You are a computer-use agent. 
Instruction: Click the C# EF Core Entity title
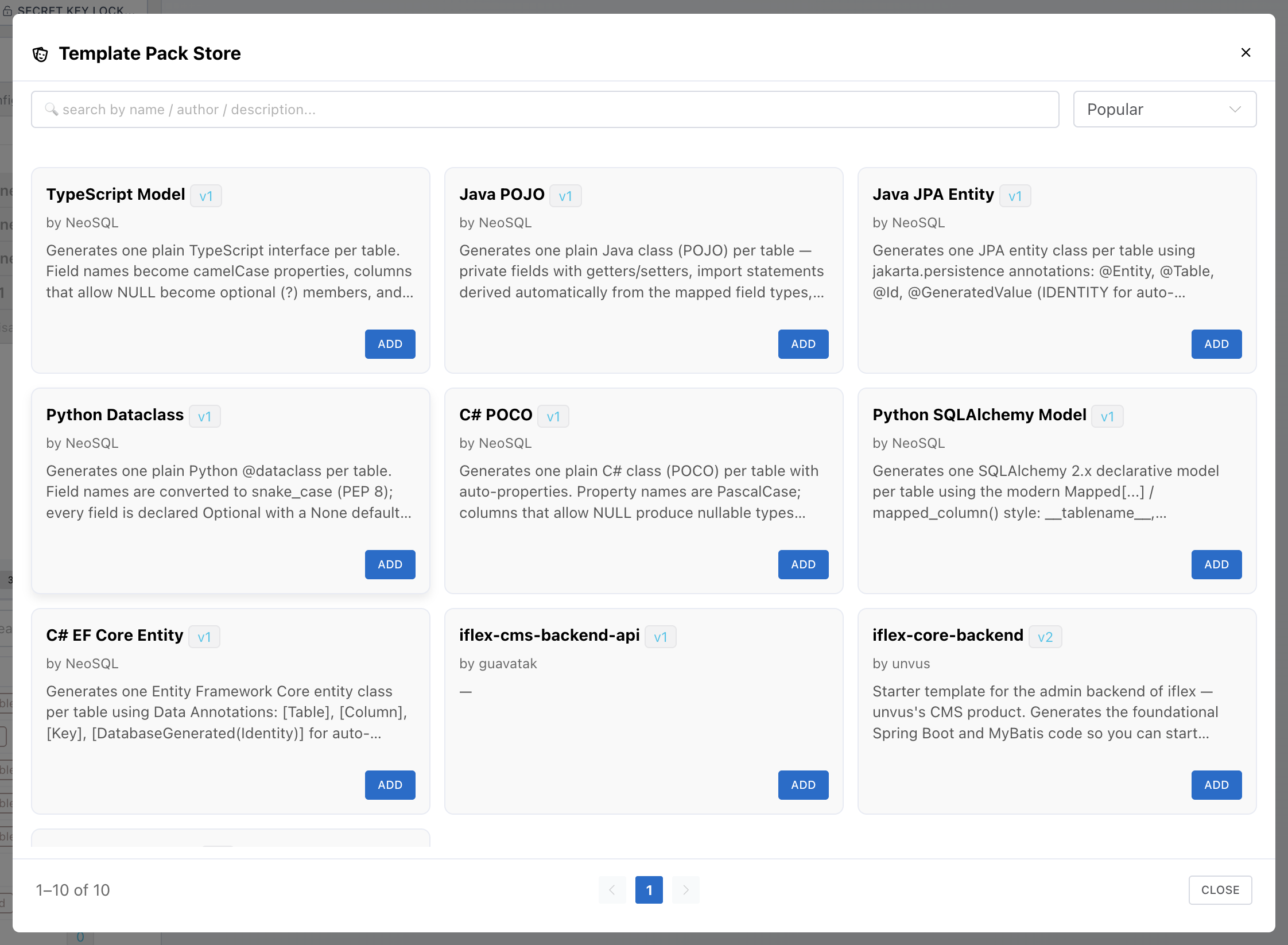[114, 636]
